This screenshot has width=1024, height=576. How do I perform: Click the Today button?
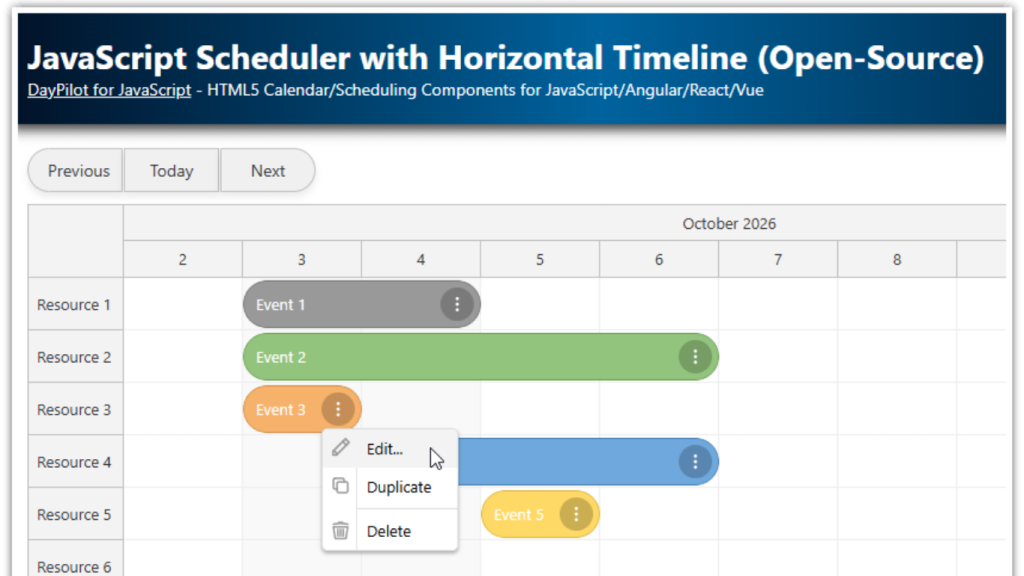(x=170, y=170)
